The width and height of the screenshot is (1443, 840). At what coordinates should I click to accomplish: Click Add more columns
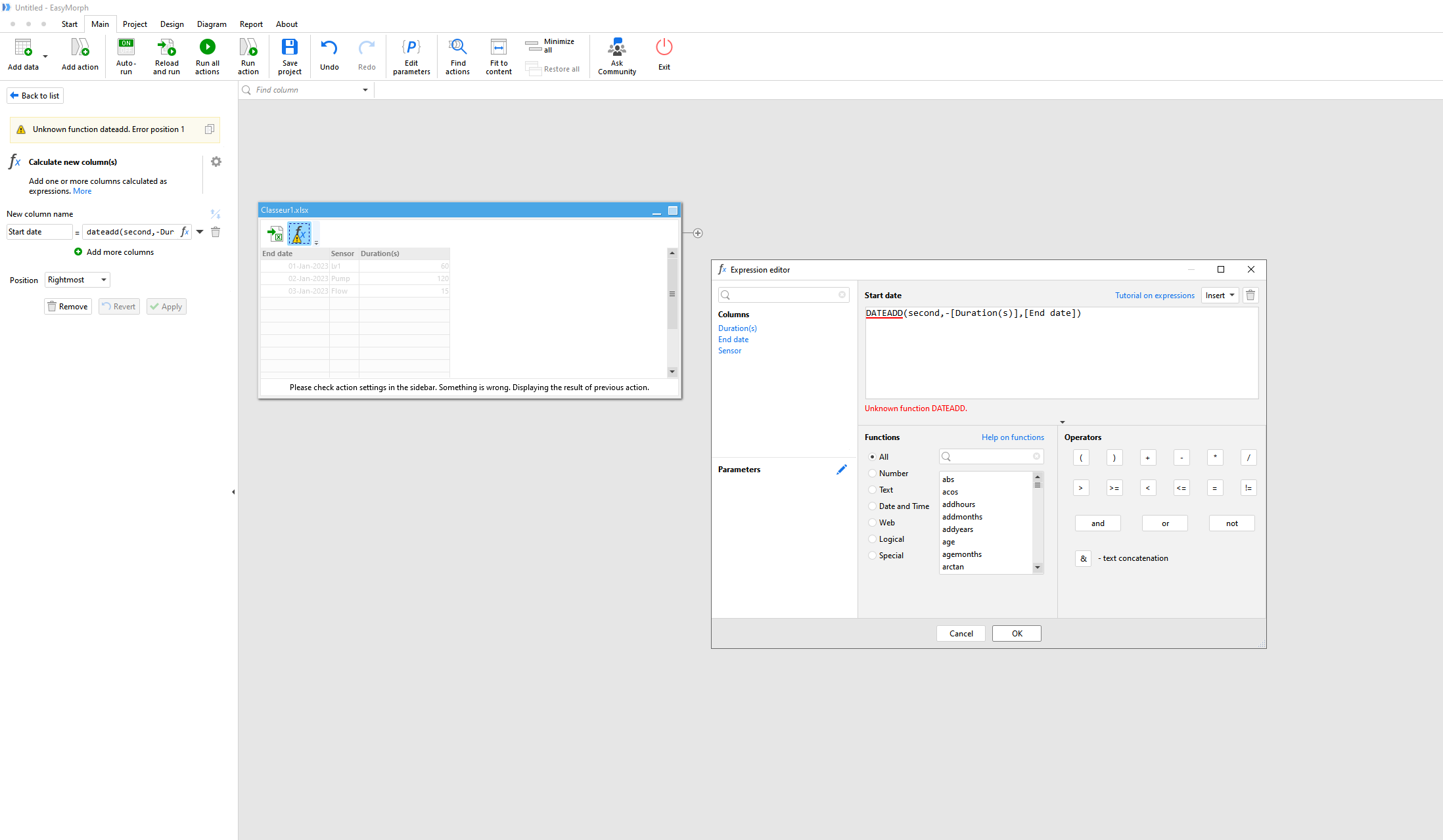coord(114,252)
